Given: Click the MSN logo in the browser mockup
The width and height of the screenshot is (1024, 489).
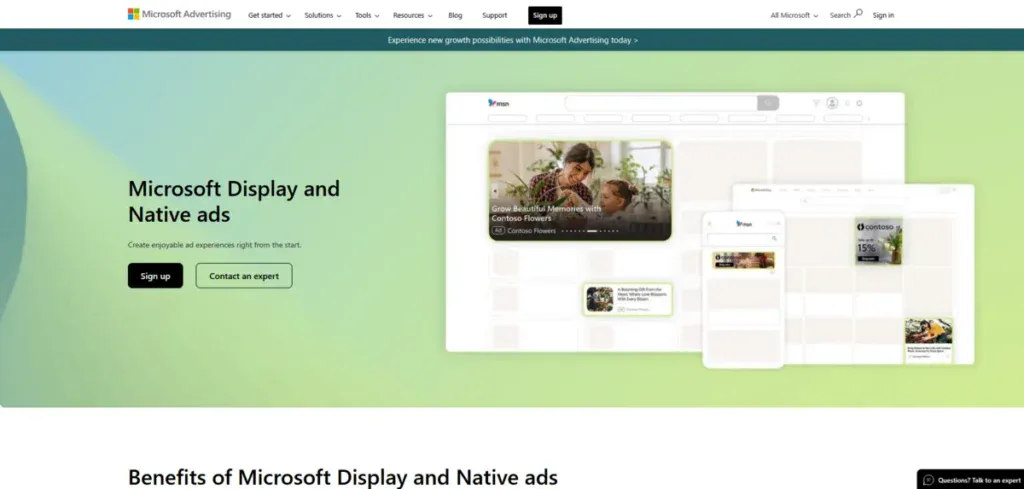Looking at the screenshot, I should (x=498, y=103).
